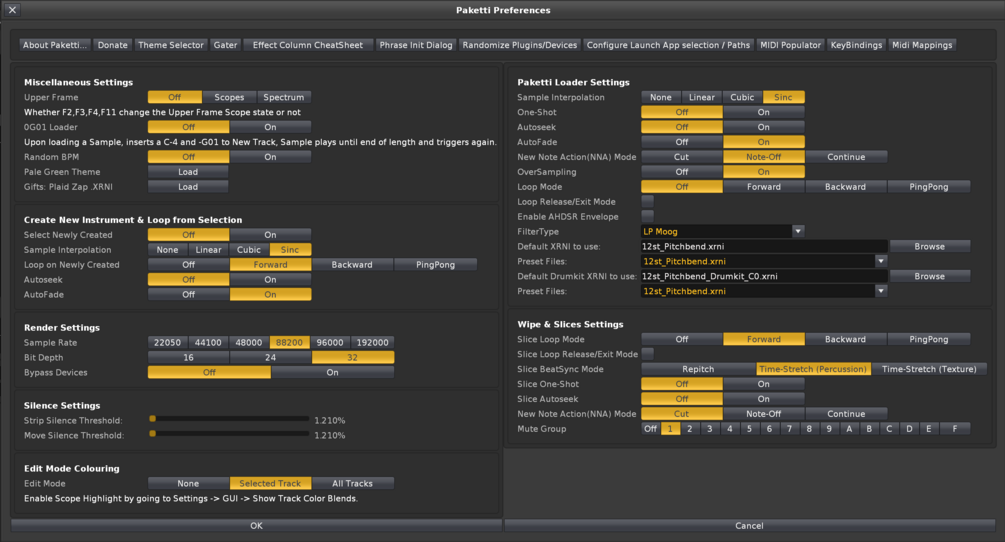1005x542 pixels.
Task: Select Time-Stretch (Texture) BeatSync mode
Action: tap(929, 369)
